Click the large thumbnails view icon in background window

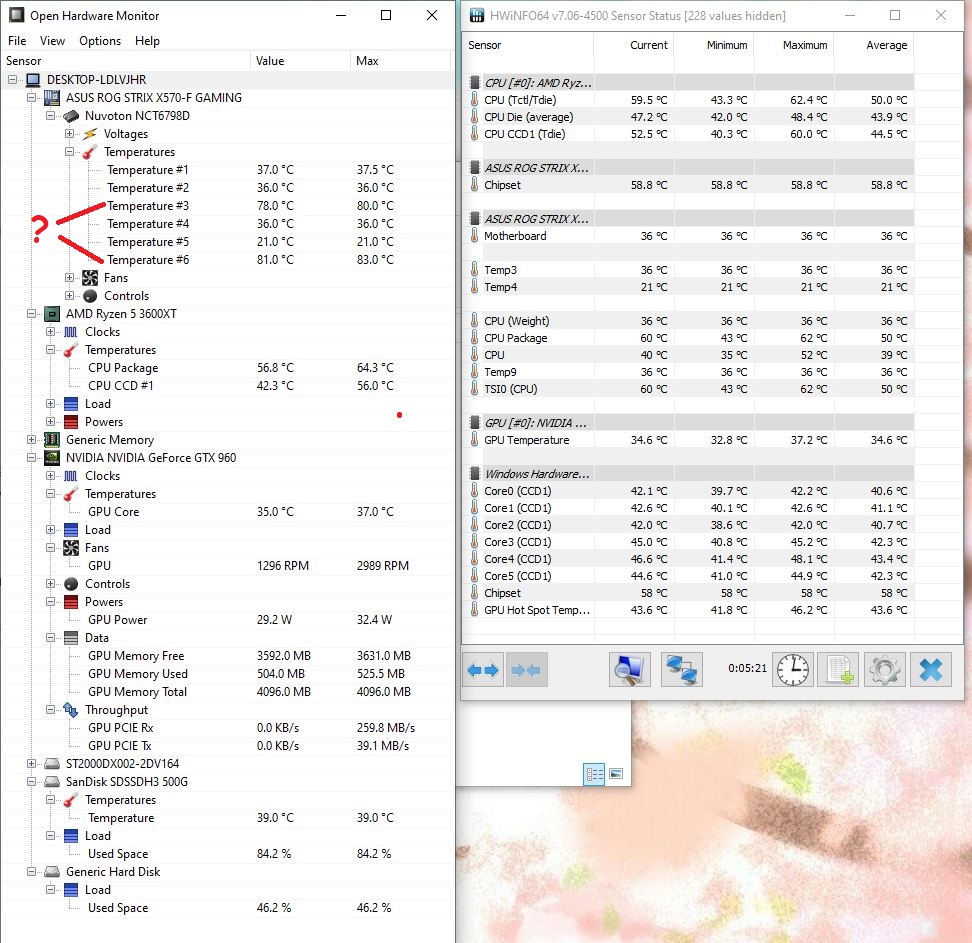pos(616,773)
